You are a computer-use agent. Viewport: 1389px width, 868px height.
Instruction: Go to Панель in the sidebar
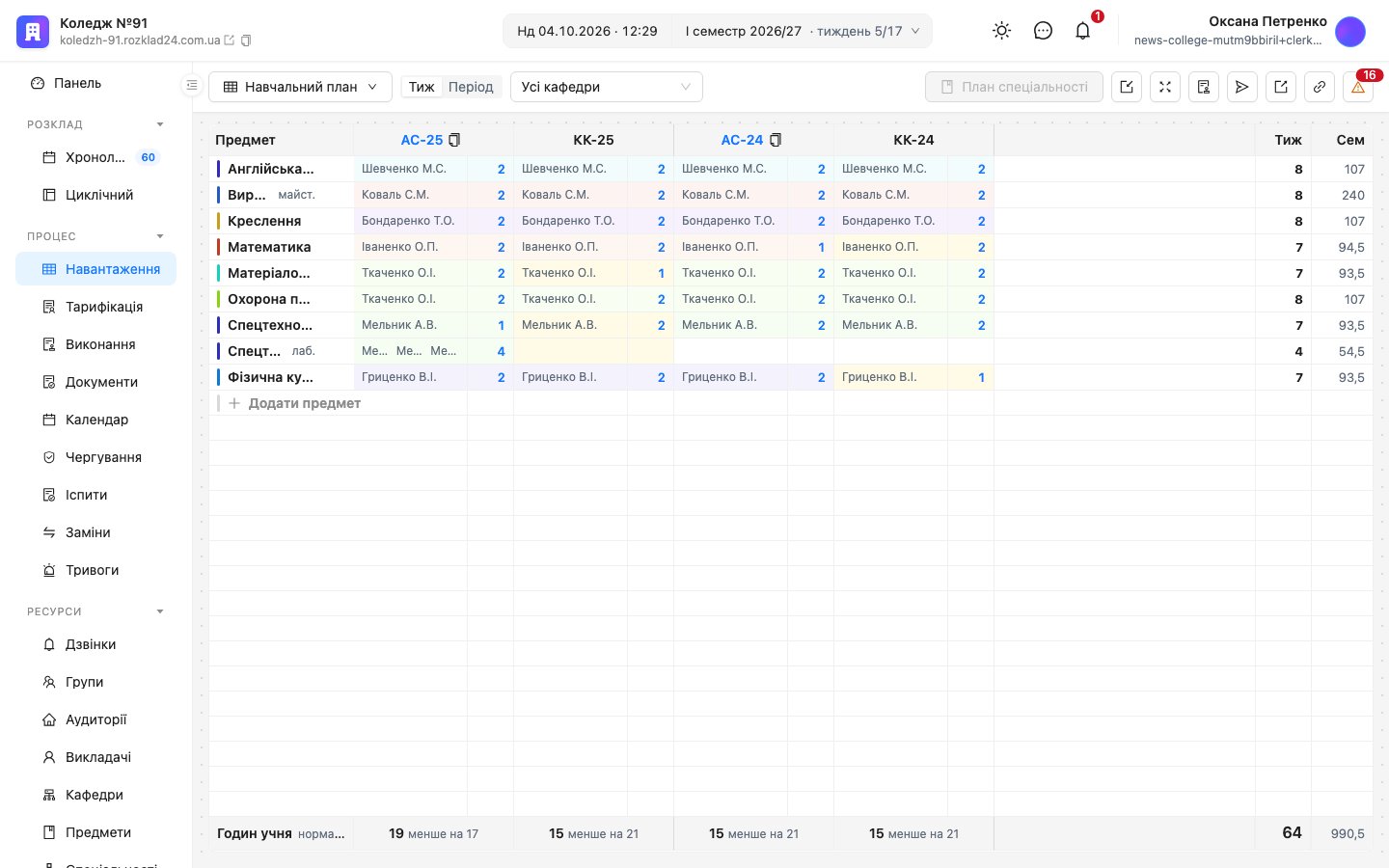pos(95,83)
